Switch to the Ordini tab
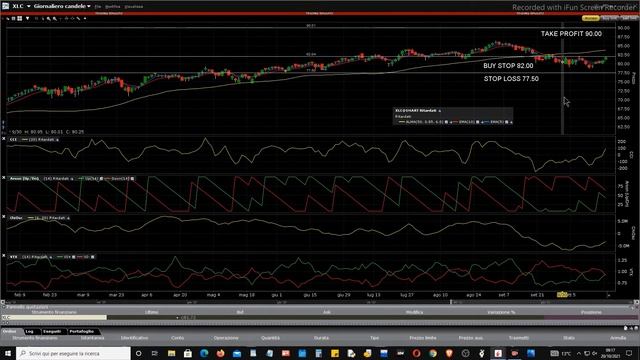This screenshot has height=360, width=640. [x=10, y=331]
